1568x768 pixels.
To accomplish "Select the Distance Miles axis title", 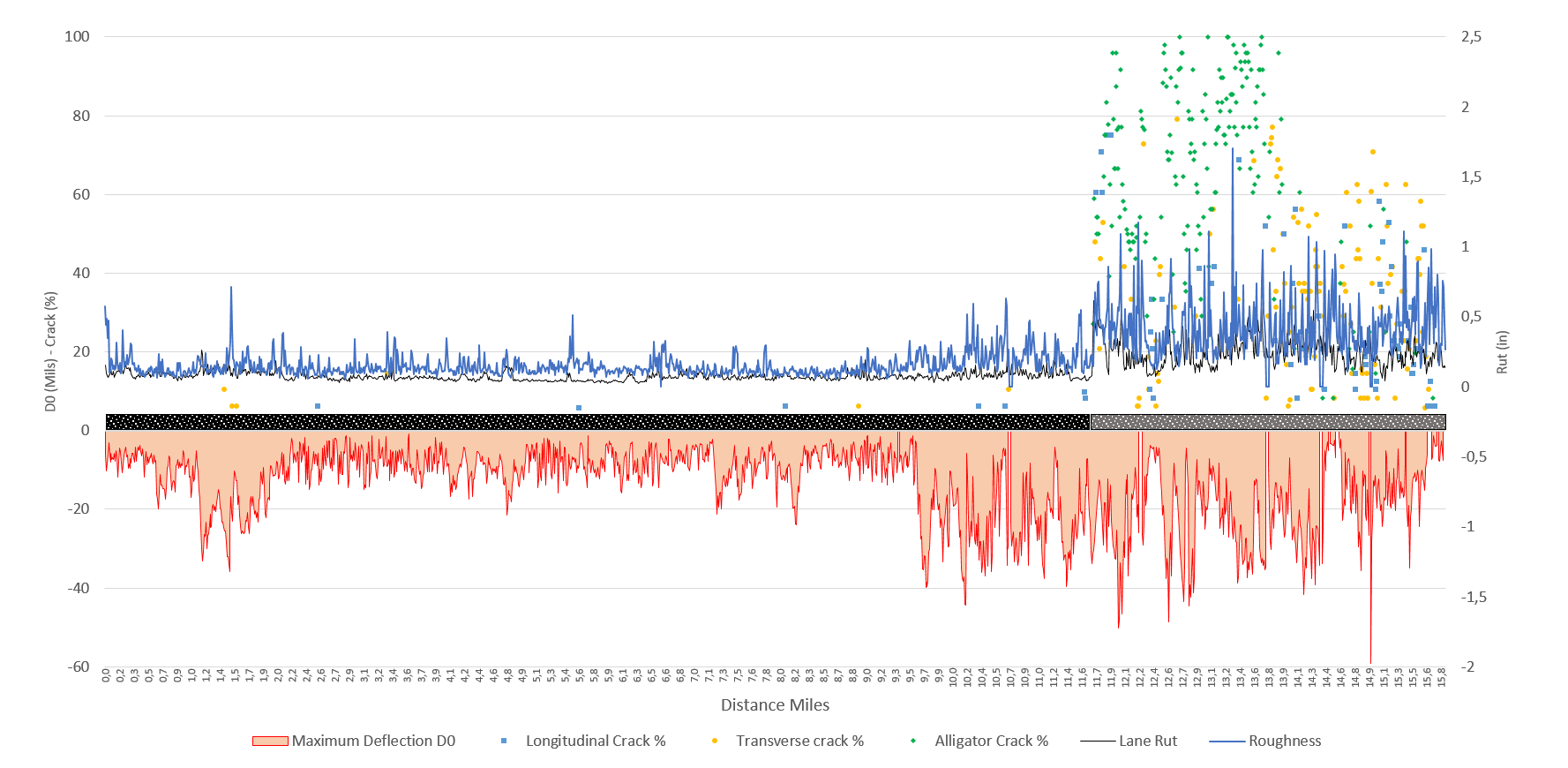I will [x=775, y=705].
